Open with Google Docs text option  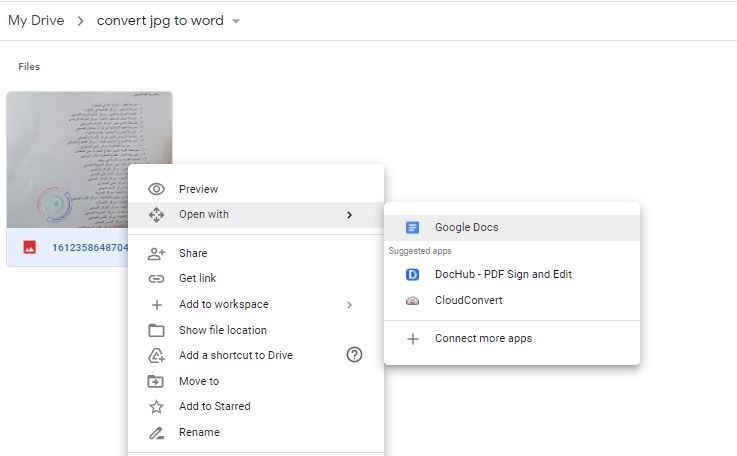point(466,228)
